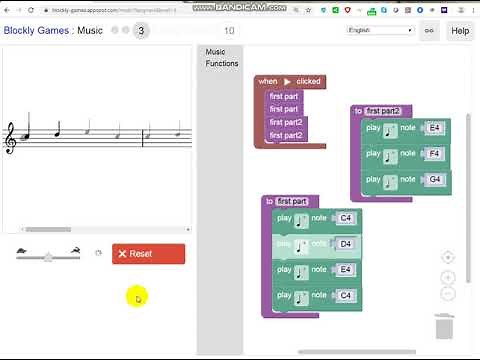Select the first 'first part' call block
The width and height of the screenshot is (480, 360).
click(284, 97)
